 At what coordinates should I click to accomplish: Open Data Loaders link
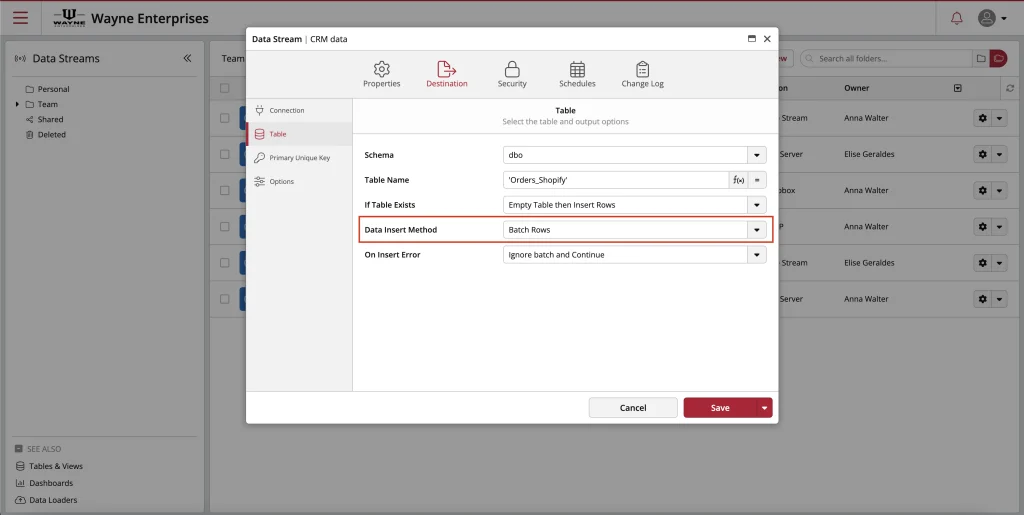point(46,500)
